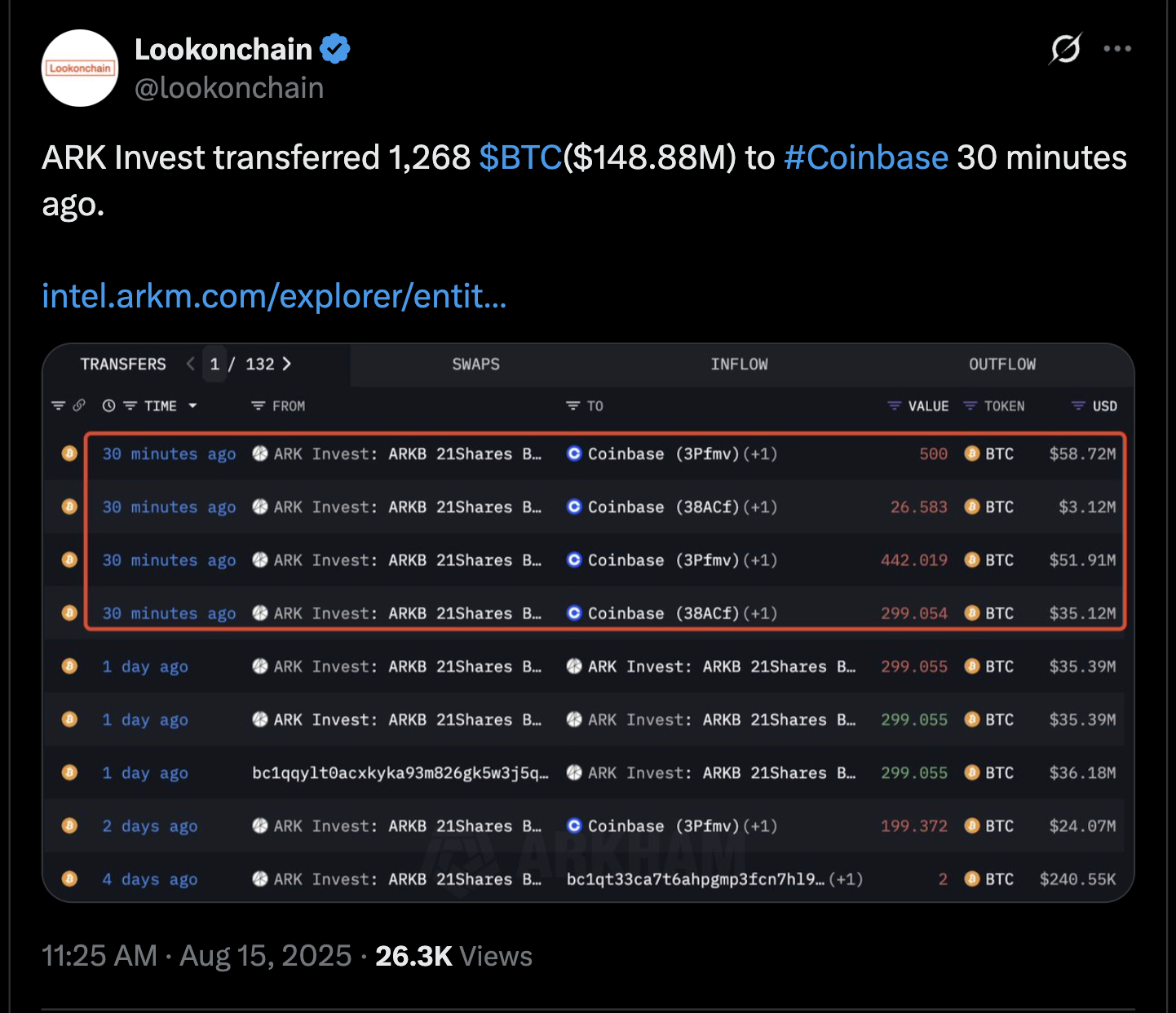Toggle the filter icon beside FROM
This screenshot has width=1176, height=1013.
tap(258, 405)
